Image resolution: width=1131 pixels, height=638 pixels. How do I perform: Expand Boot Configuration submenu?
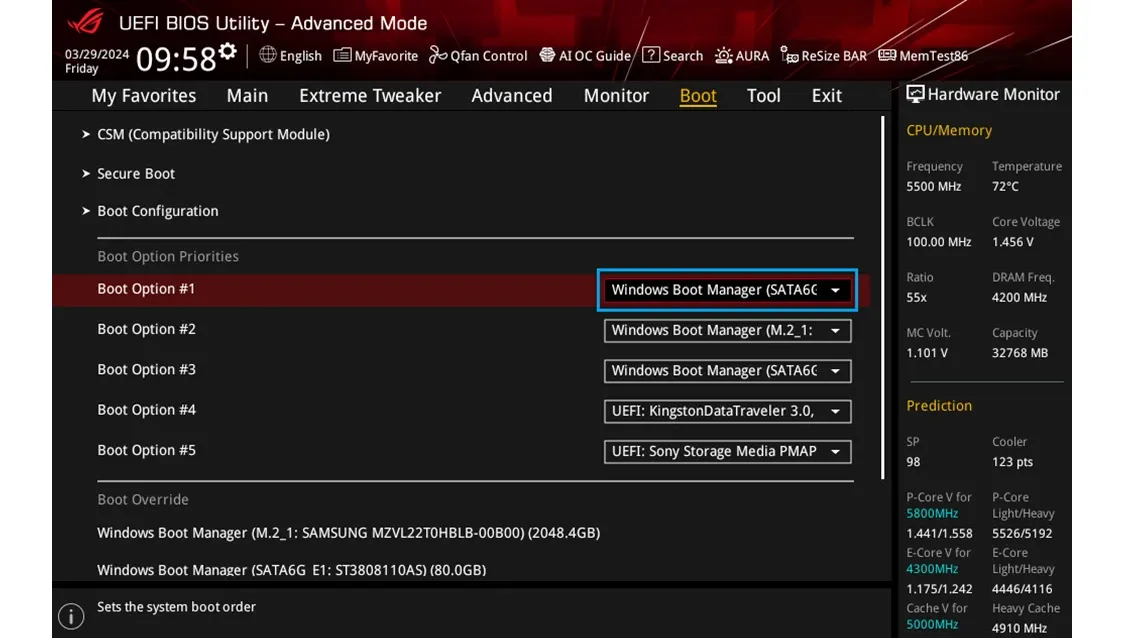(x=158, y=211)
